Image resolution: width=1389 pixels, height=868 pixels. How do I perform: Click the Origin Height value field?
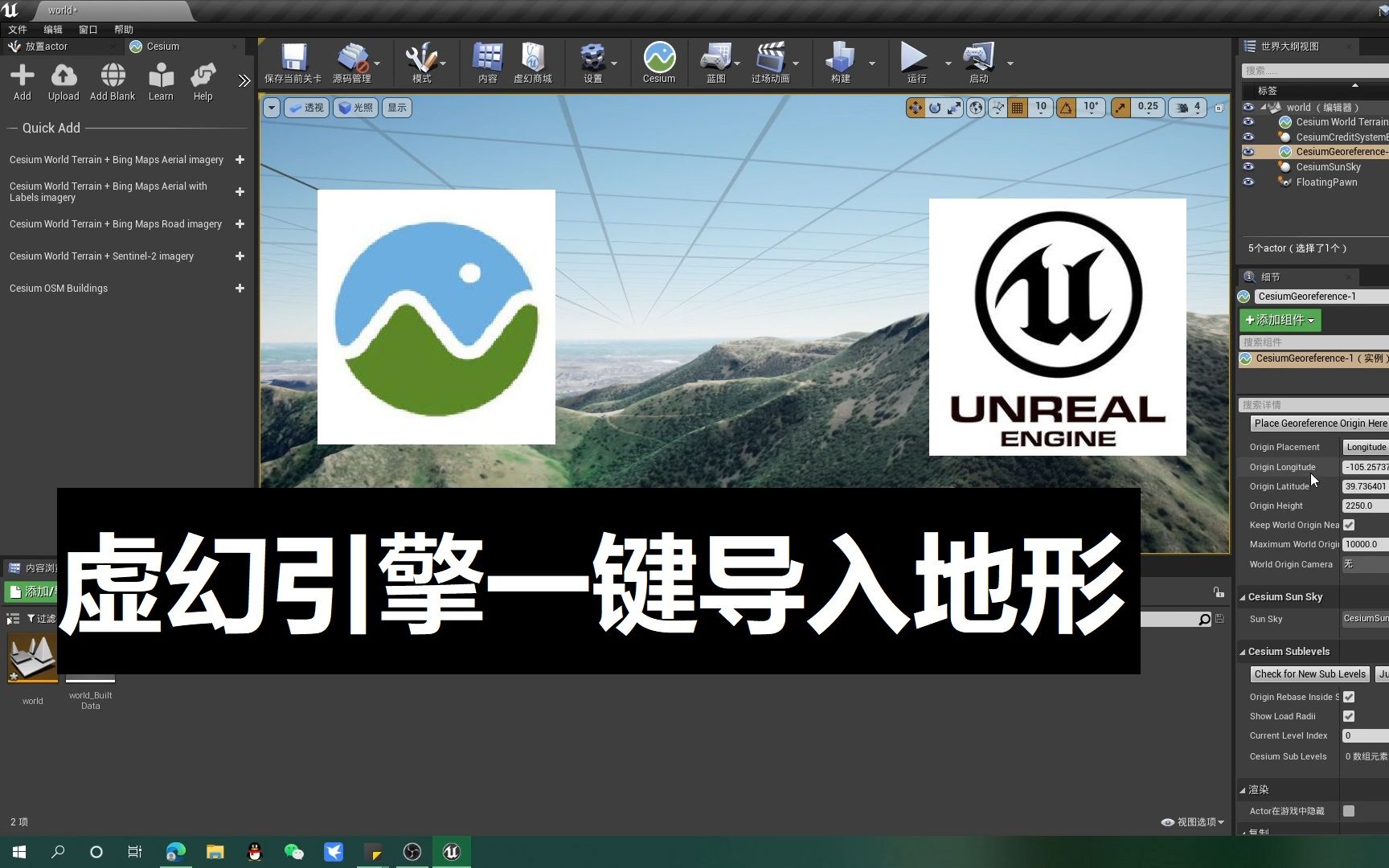click(1366, 506)
